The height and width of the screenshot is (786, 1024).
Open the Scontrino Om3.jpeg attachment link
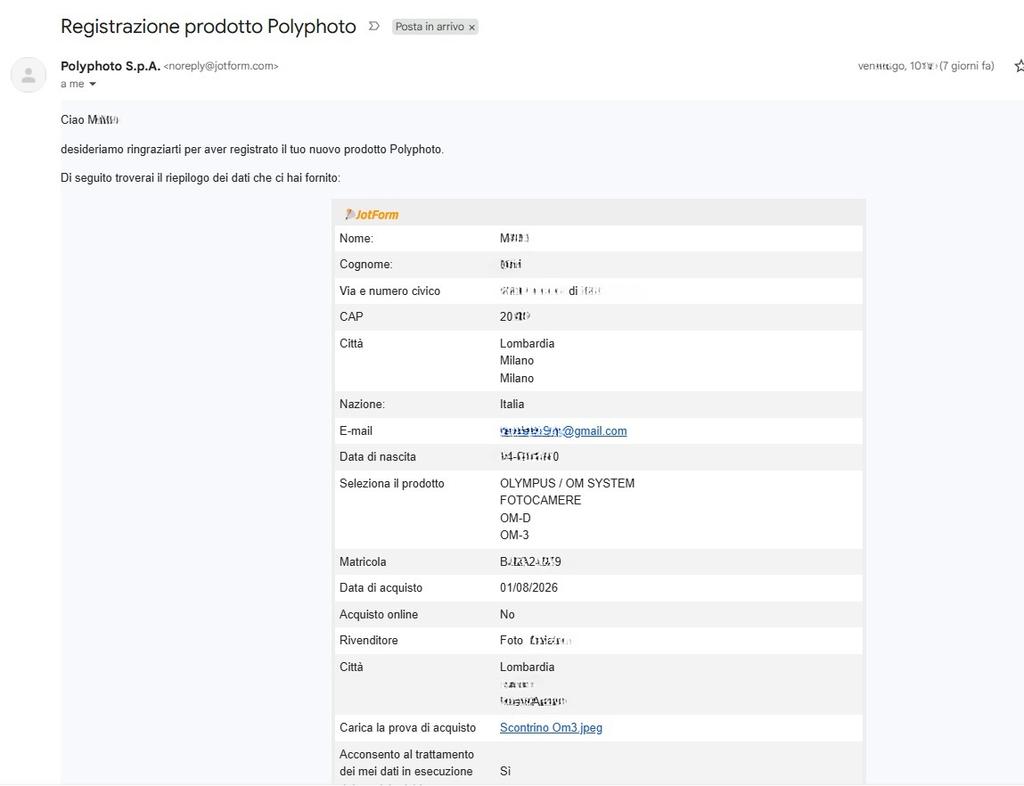(551, 728)
